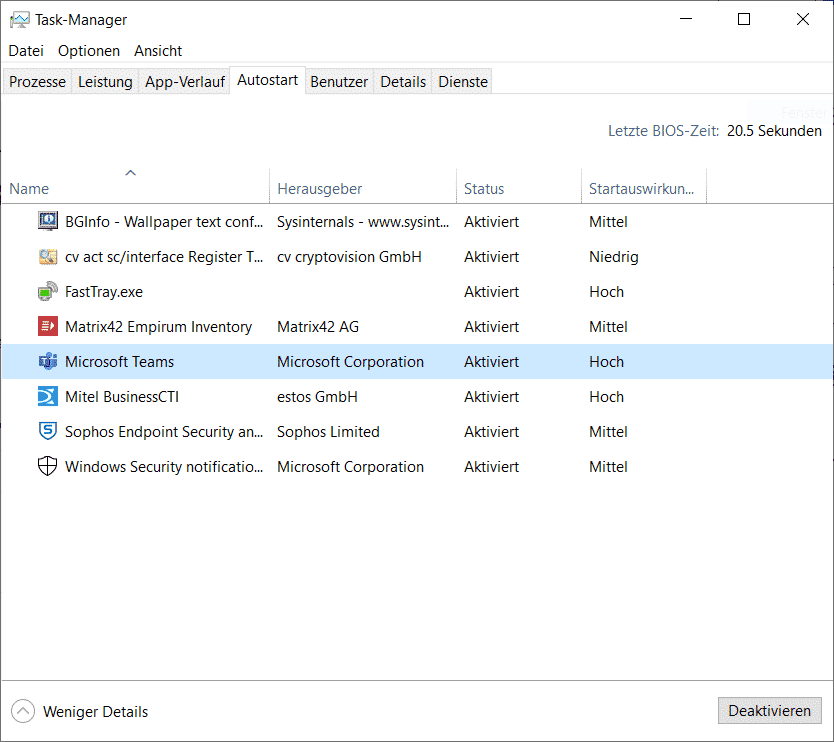
Task: Select the Matrix42 Empirum Inventory name
Action: [159, 327]
